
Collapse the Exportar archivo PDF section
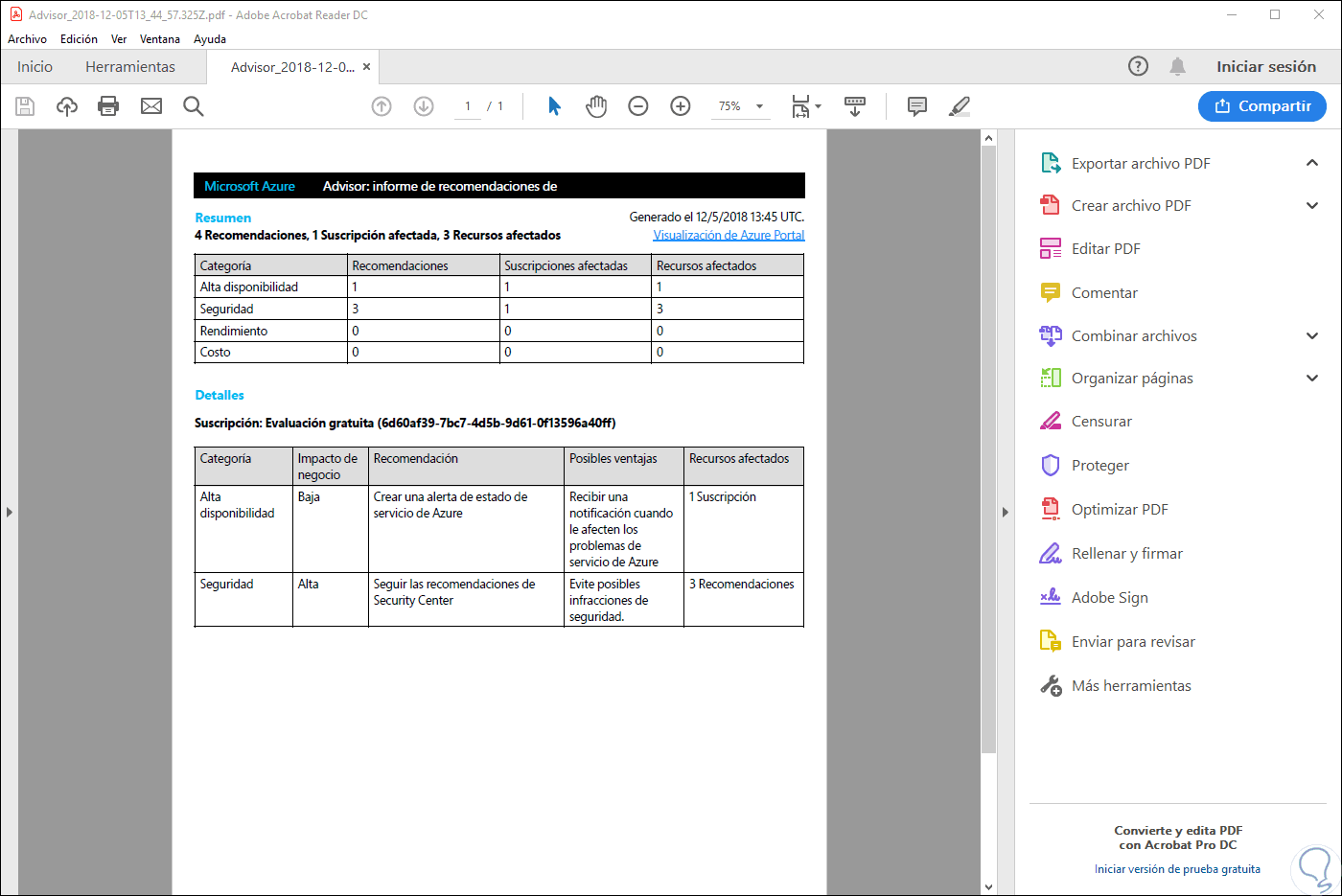pyautogui.click(x=1312, y=163)
